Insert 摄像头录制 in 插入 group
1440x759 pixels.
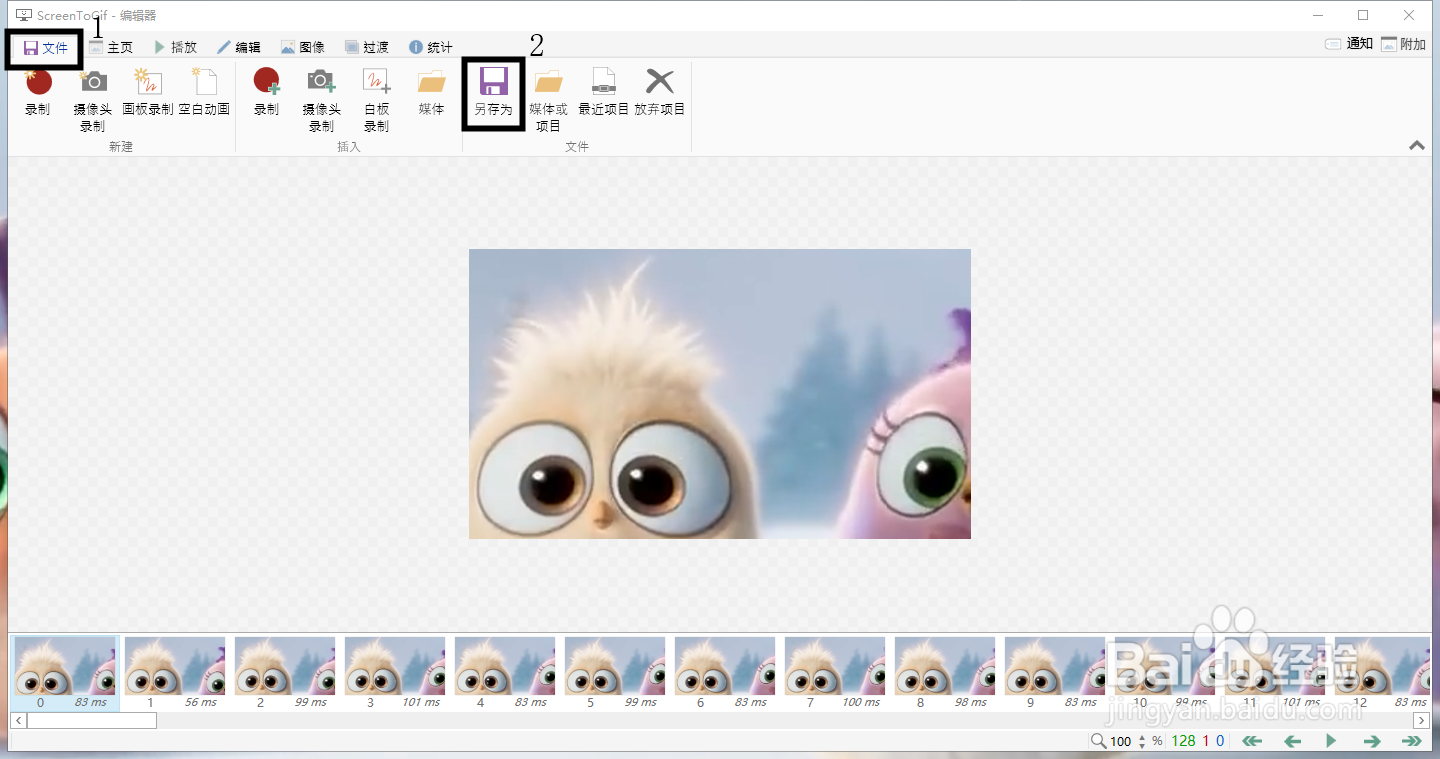321,100
